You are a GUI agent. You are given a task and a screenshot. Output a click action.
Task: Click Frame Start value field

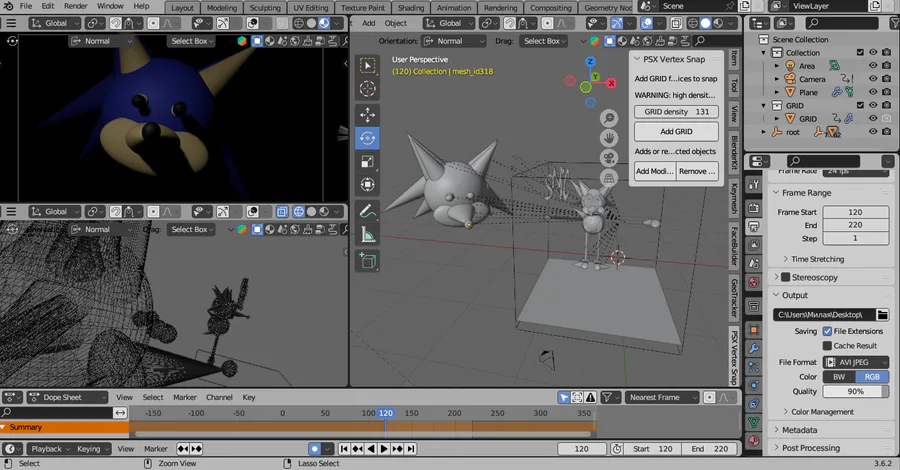pyautogui.click(x=856, y=212)
